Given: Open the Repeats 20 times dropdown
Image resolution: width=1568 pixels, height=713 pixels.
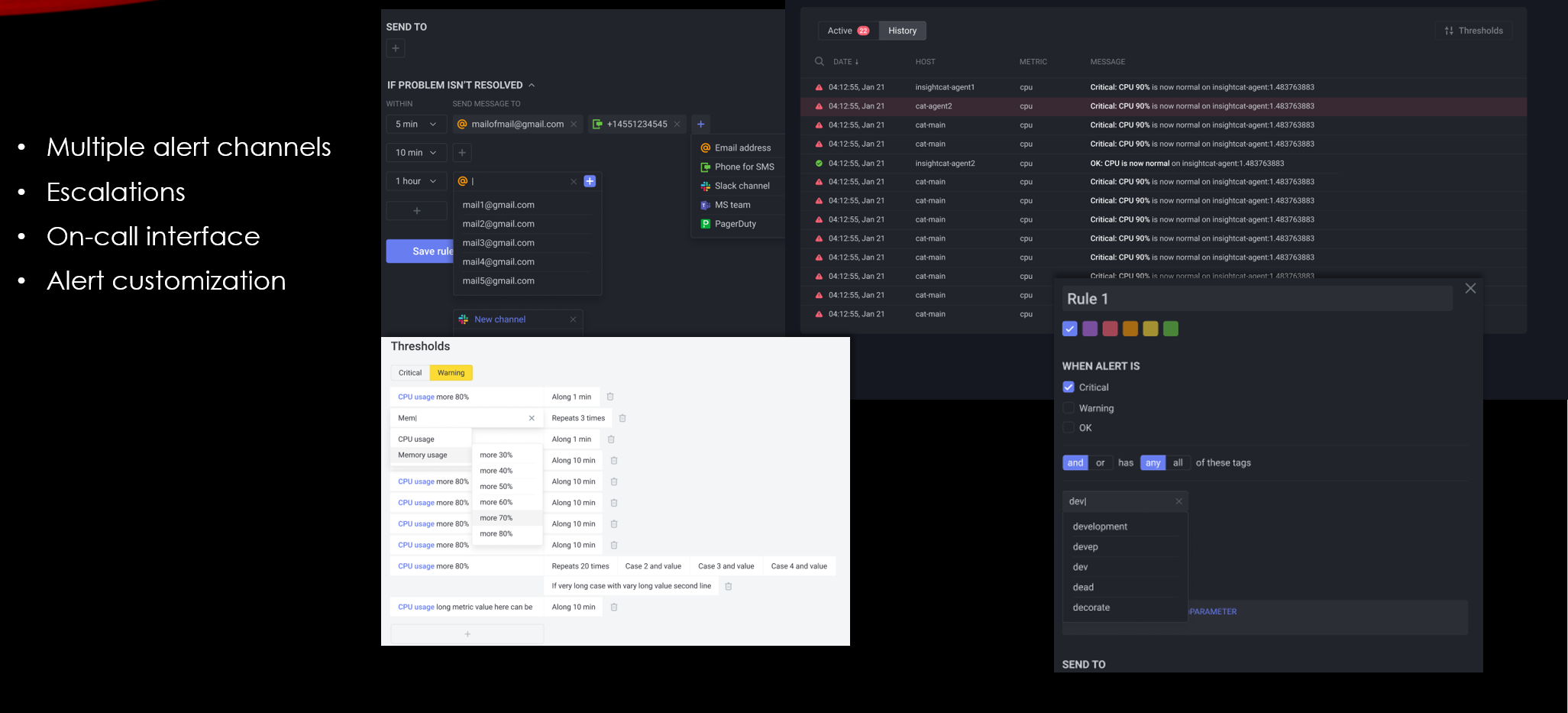Looking at the screenshot, I should (x=580, y=566).
